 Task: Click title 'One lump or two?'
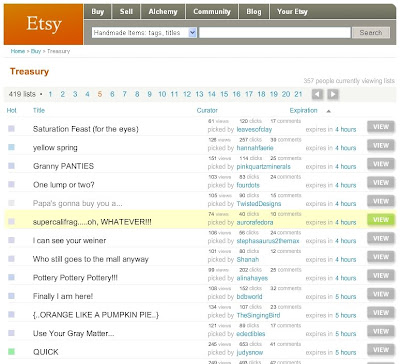[64, 185]
